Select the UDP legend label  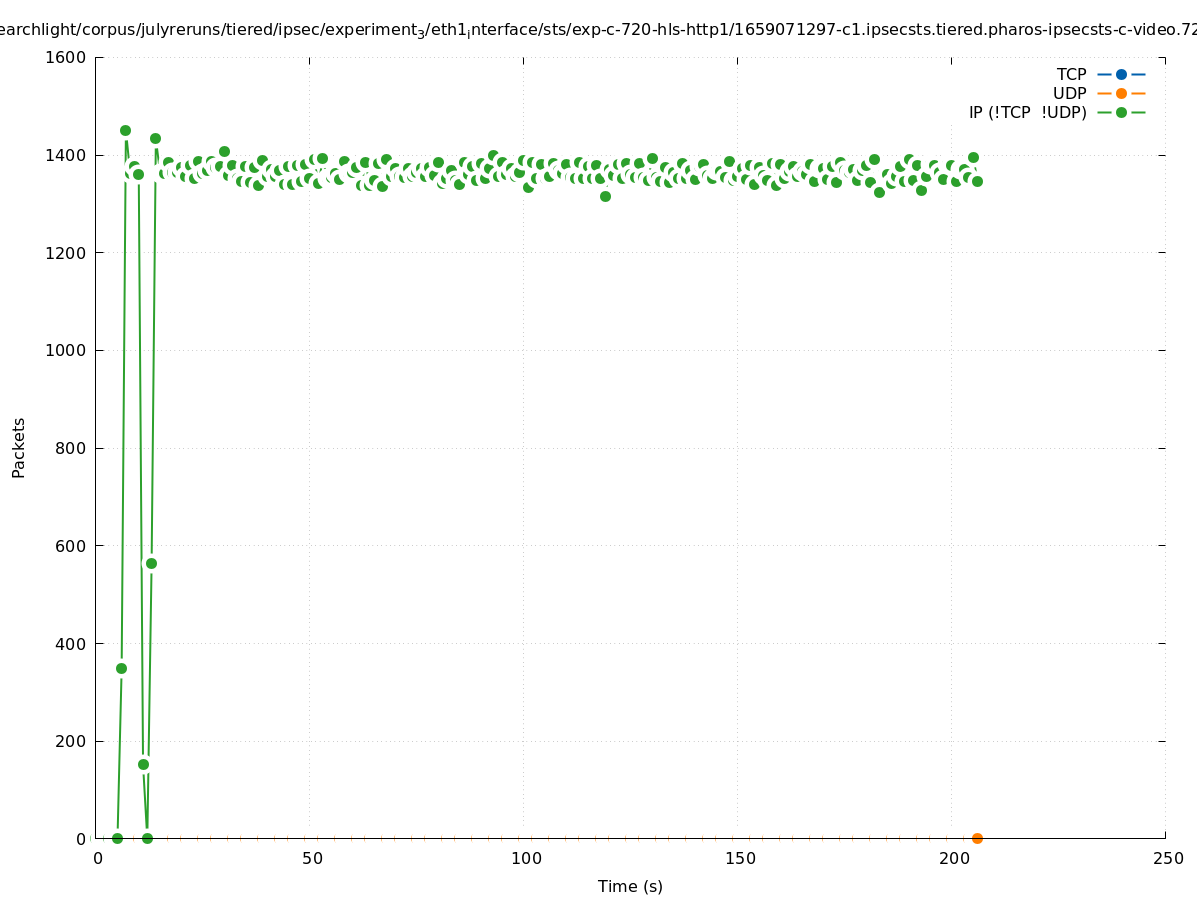coord(1069,93)
